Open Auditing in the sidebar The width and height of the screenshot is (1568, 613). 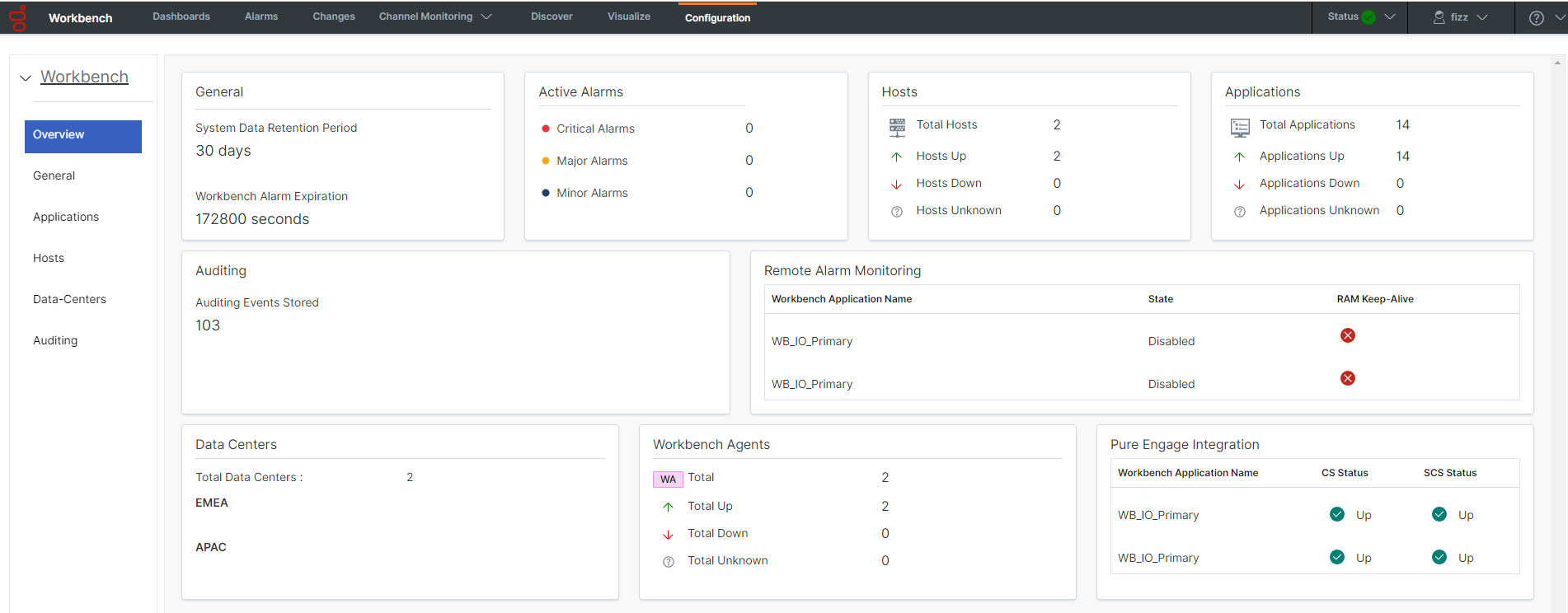pyautogui.click(x=55, y=340)
